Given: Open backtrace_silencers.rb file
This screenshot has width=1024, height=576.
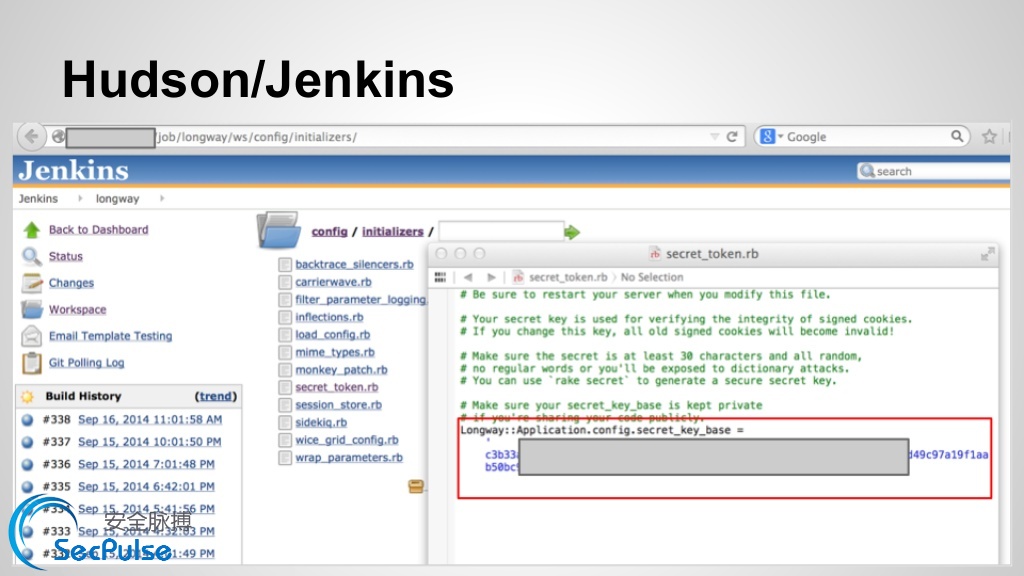Looking at the screenshot, I should tap(354, 264).
